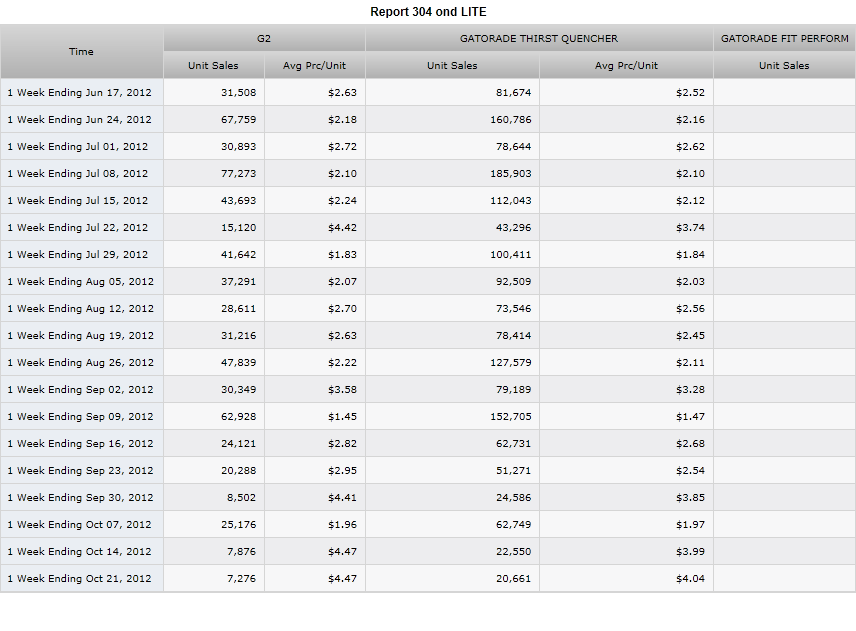This screenshot has width=856, height=631.
Task: Click Avg Prc/Unit header under G2
Action: [x=314, y=66]
